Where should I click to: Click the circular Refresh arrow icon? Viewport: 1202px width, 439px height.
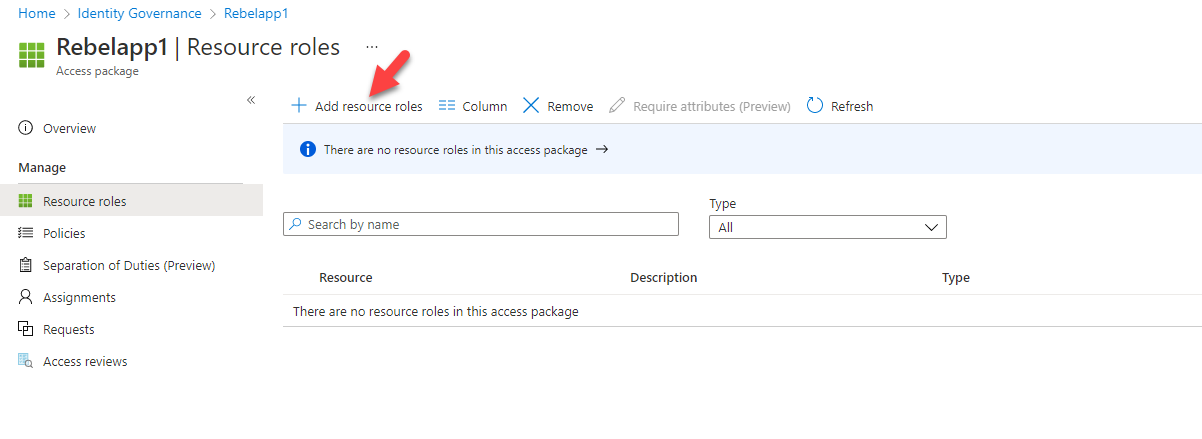(814, 106)
